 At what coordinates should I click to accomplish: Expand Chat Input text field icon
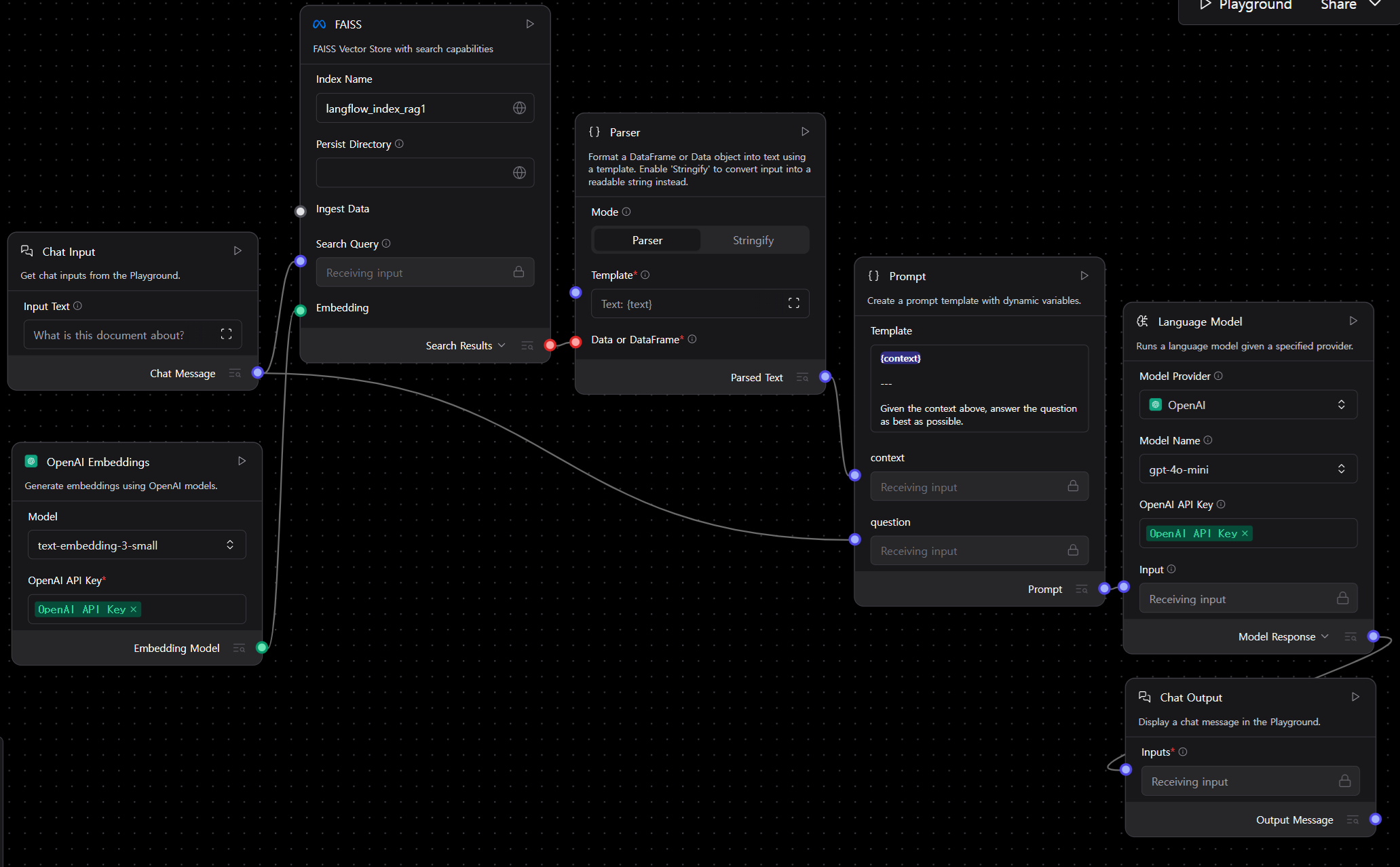[x=226, y=334]
